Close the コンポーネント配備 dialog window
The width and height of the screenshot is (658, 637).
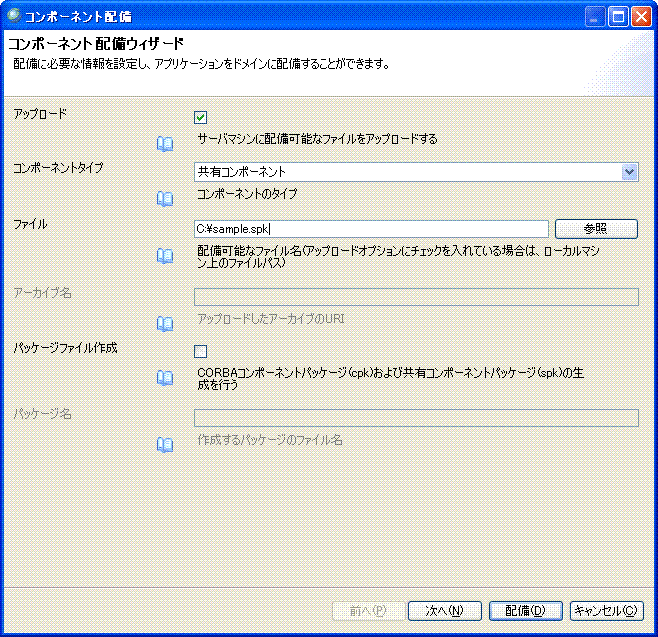[641, 17]
